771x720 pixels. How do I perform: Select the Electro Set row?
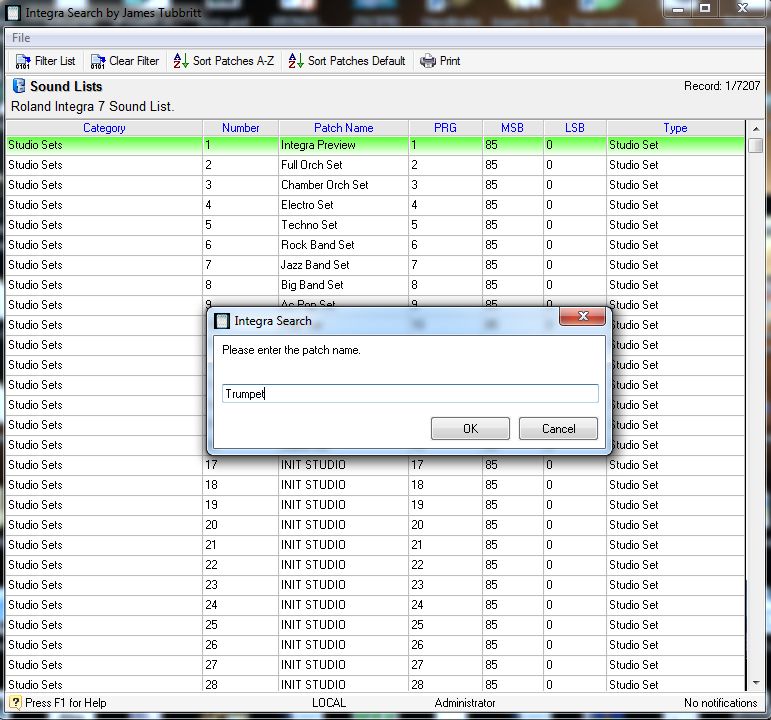pos(375,205)
